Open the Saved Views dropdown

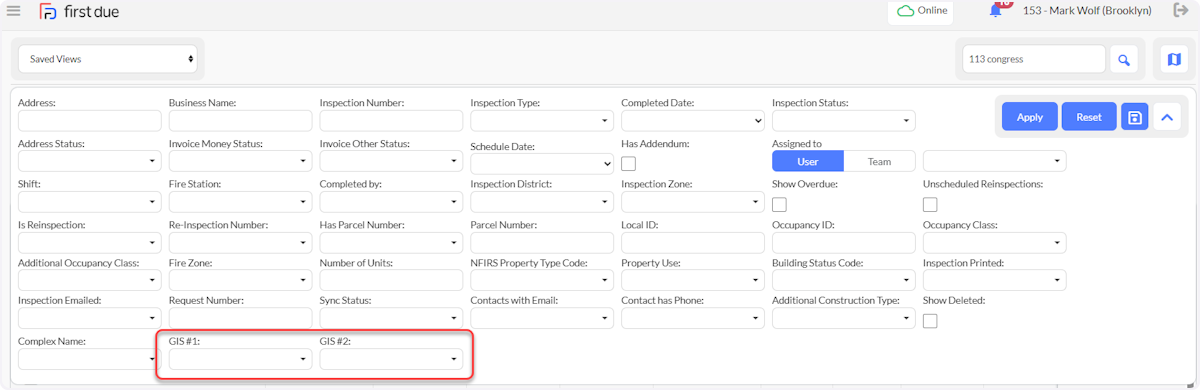(x=107, y=59)
